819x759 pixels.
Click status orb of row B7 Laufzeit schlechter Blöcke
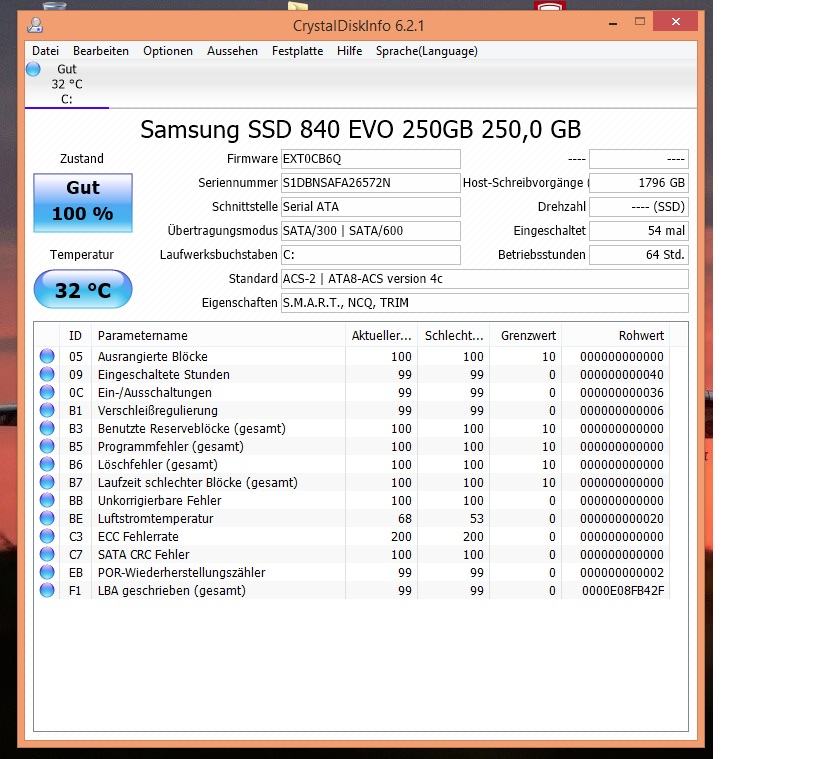(x=47, y=482)
